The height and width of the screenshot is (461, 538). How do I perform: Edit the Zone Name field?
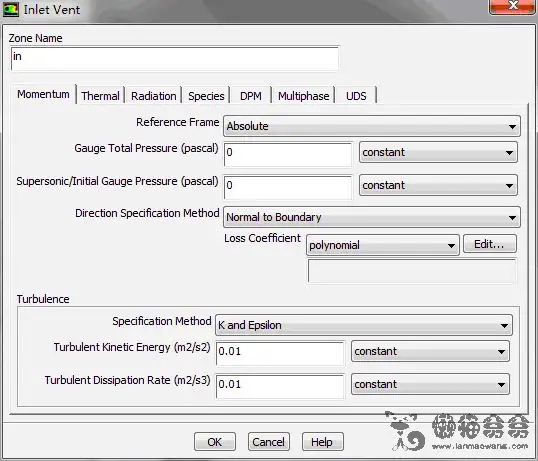click(175, 59)
